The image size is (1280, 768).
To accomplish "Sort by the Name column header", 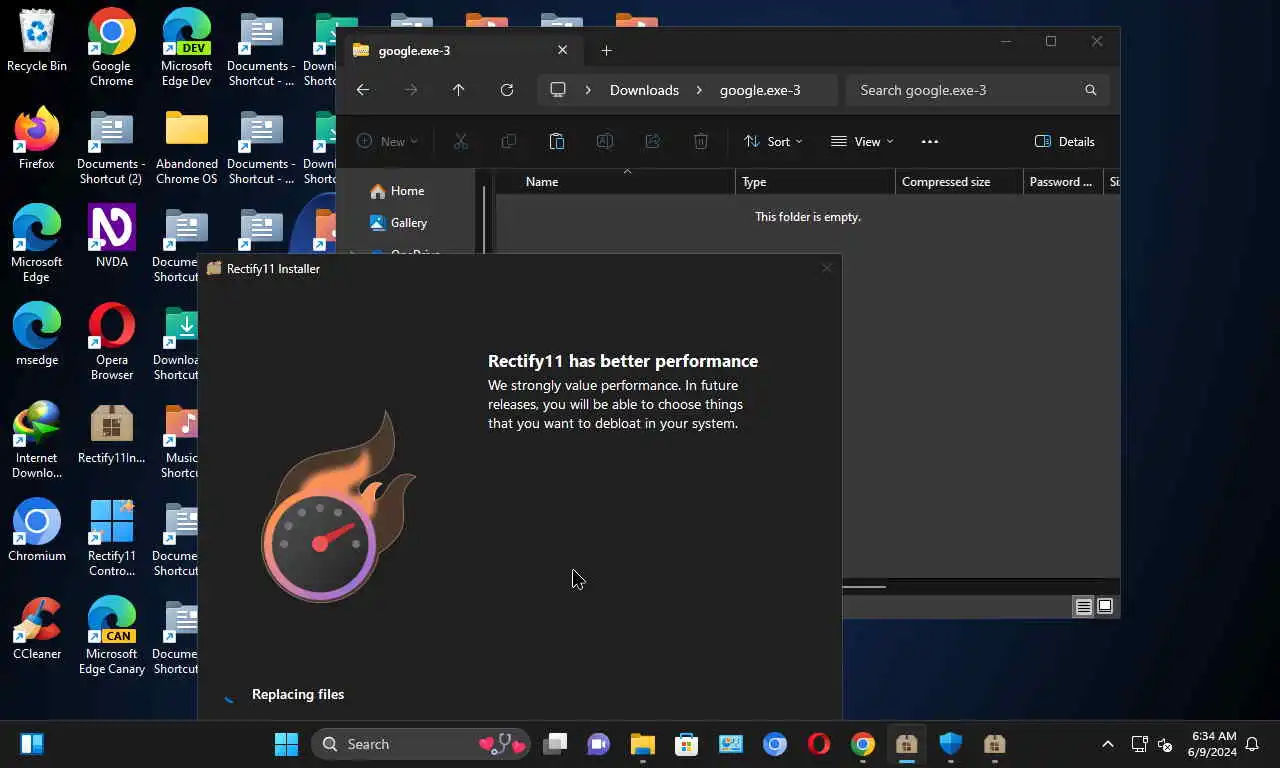I will pyautogui.click(x=615, y=182).
